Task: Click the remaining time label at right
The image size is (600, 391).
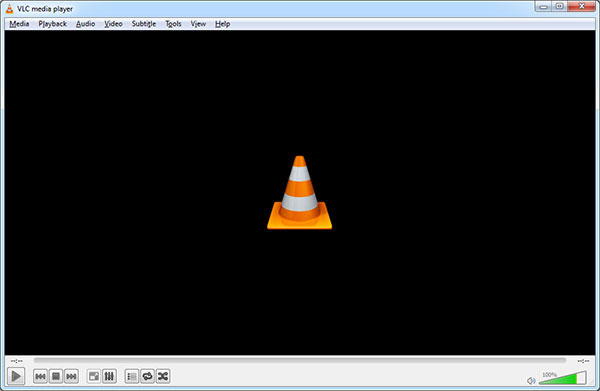Action: point(583,361)
